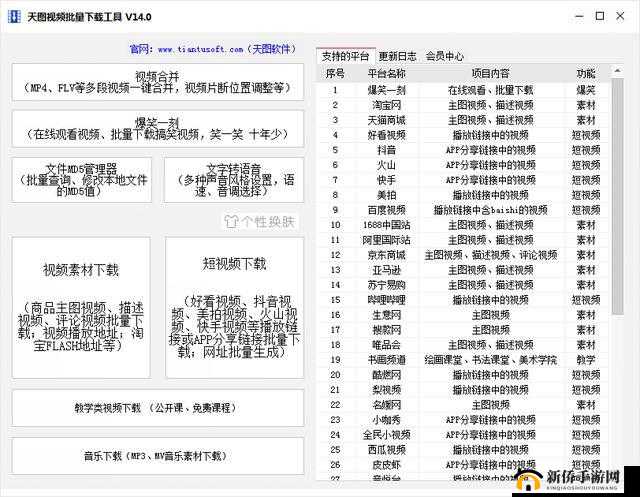Select the 火山 platform row
The height and width of the screenshot is (497, 640).
coord(463,165)
